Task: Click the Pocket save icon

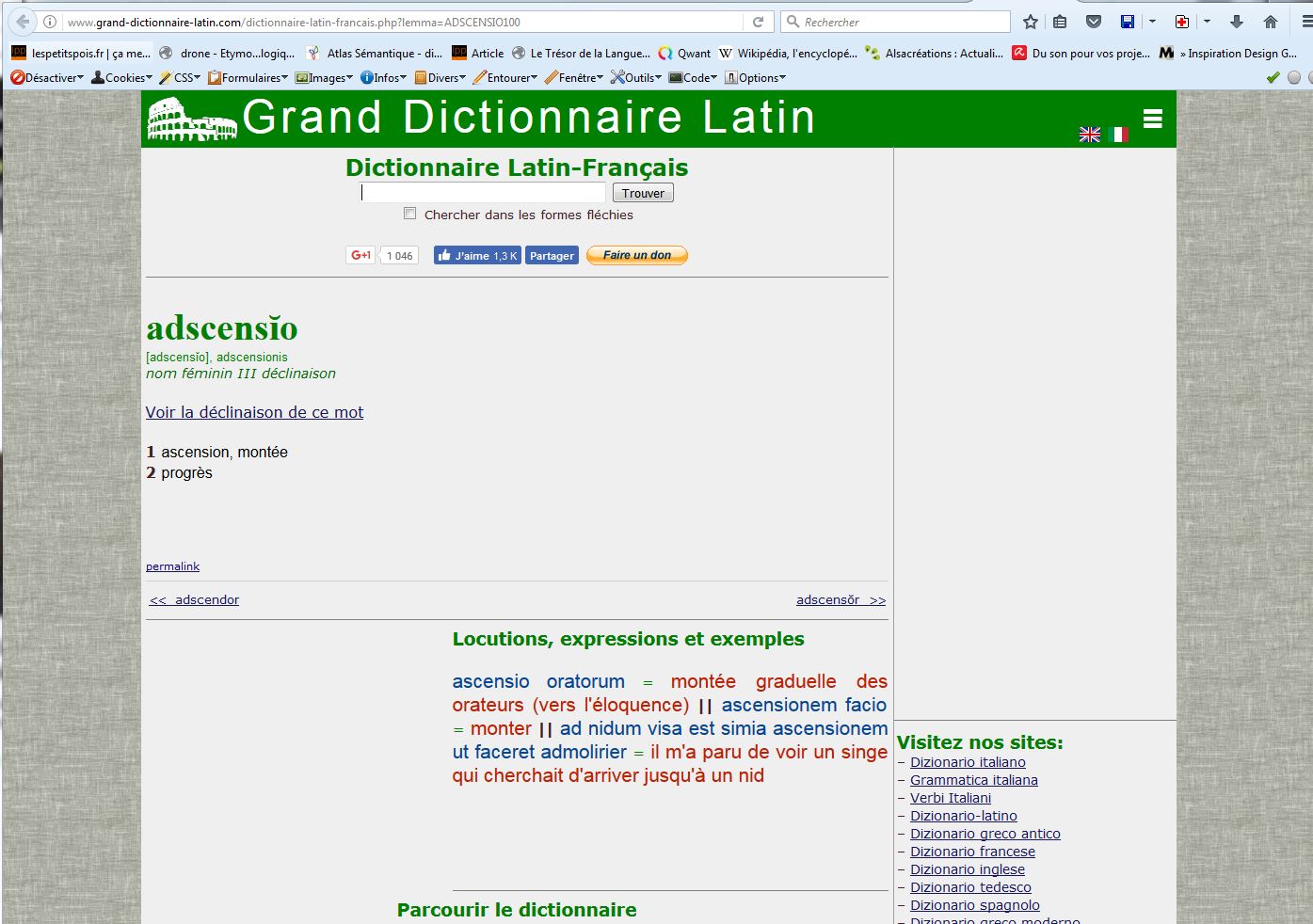Action: coord(1094,22)
